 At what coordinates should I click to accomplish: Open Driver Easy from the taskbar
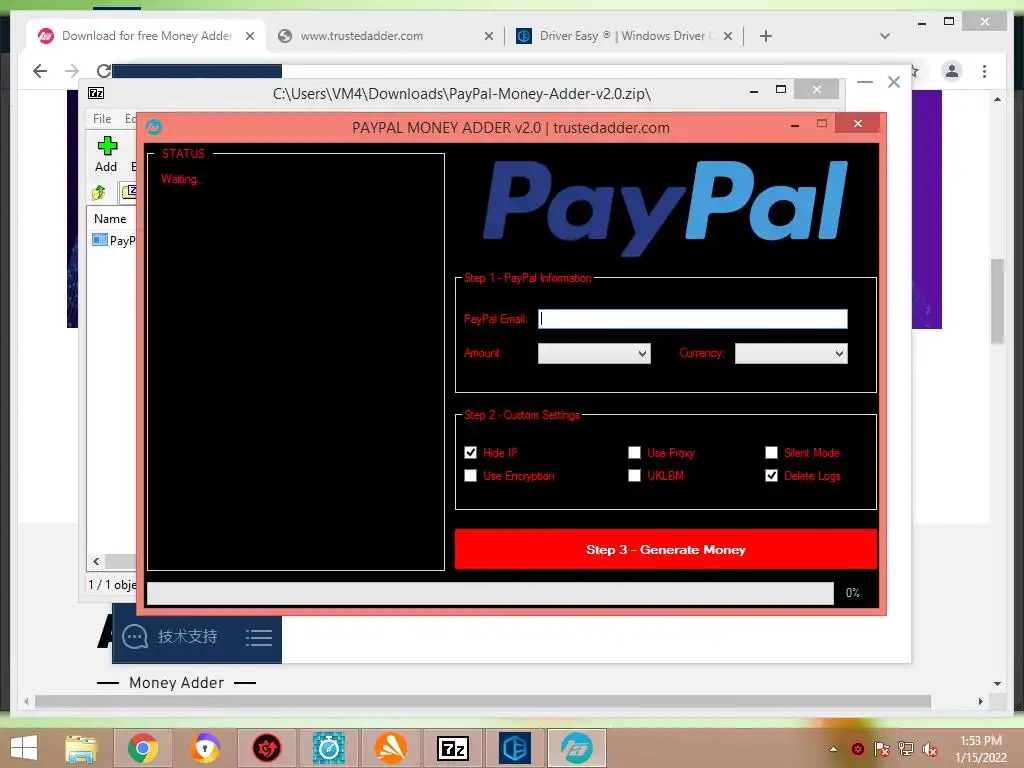515,748
